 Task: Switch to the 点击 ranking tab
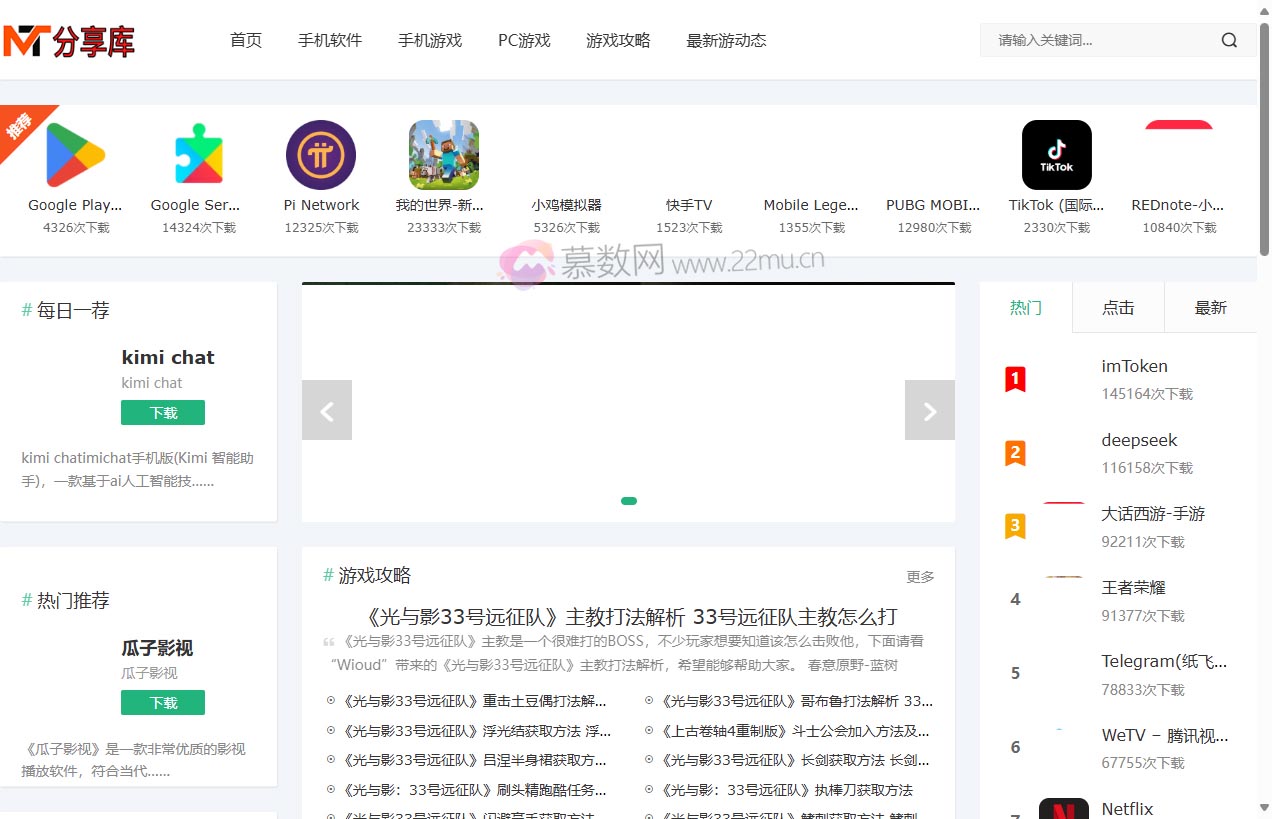point(1118,308)
